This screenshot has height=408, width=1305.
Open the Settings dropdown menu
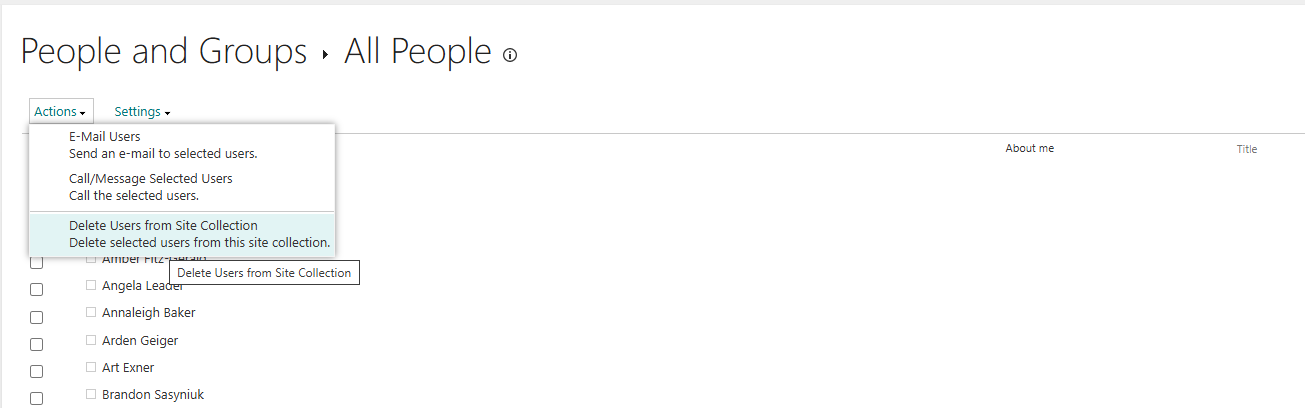click(142, 112)
